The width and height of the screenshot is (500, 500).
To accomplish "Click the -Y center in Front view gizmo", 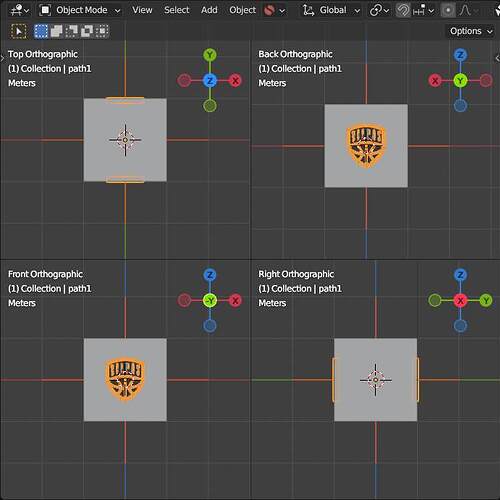I will click(x=210, y=300).
